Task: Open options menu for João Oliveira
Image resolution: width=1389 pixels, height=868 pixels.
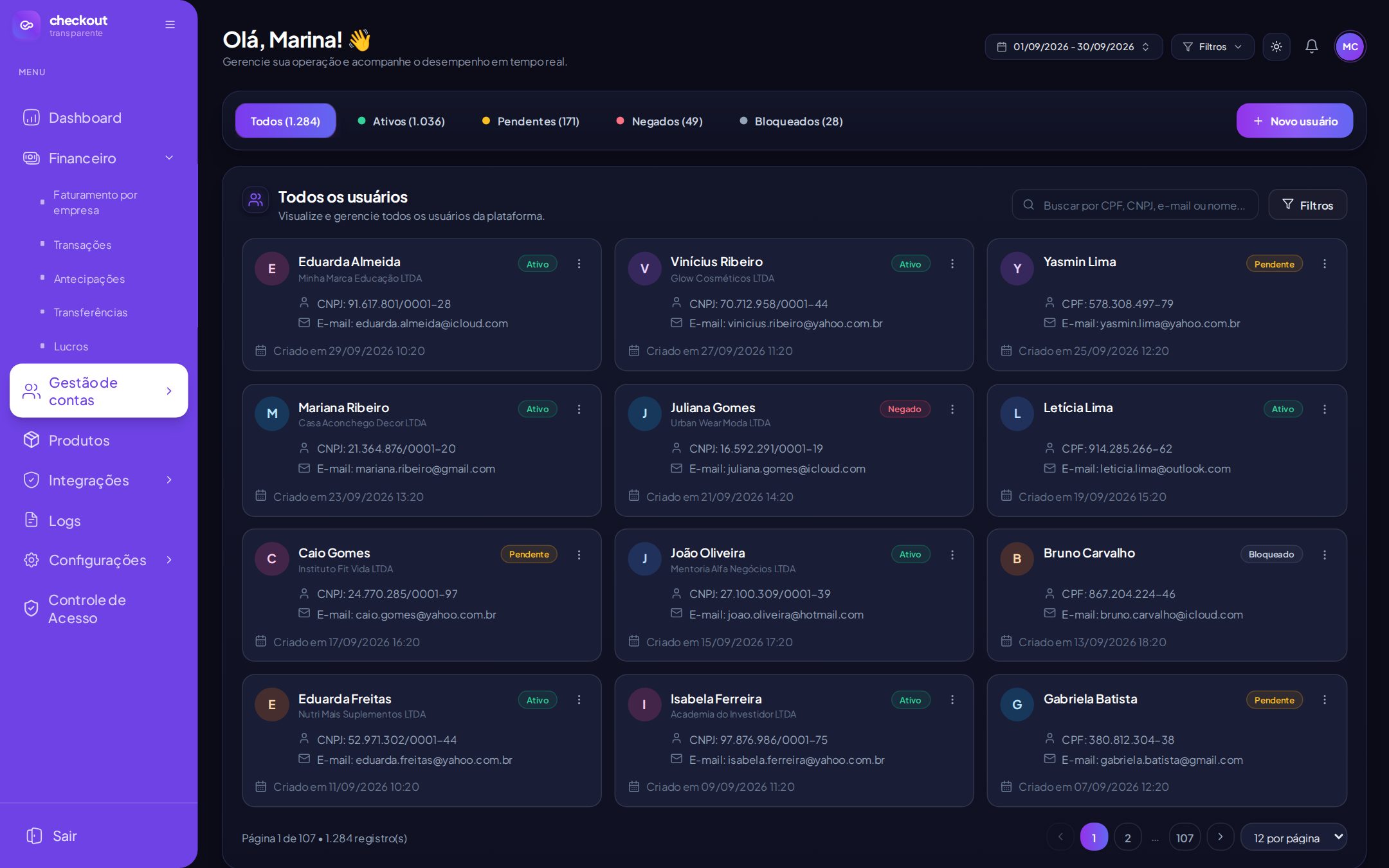Action: pos(952,555)
